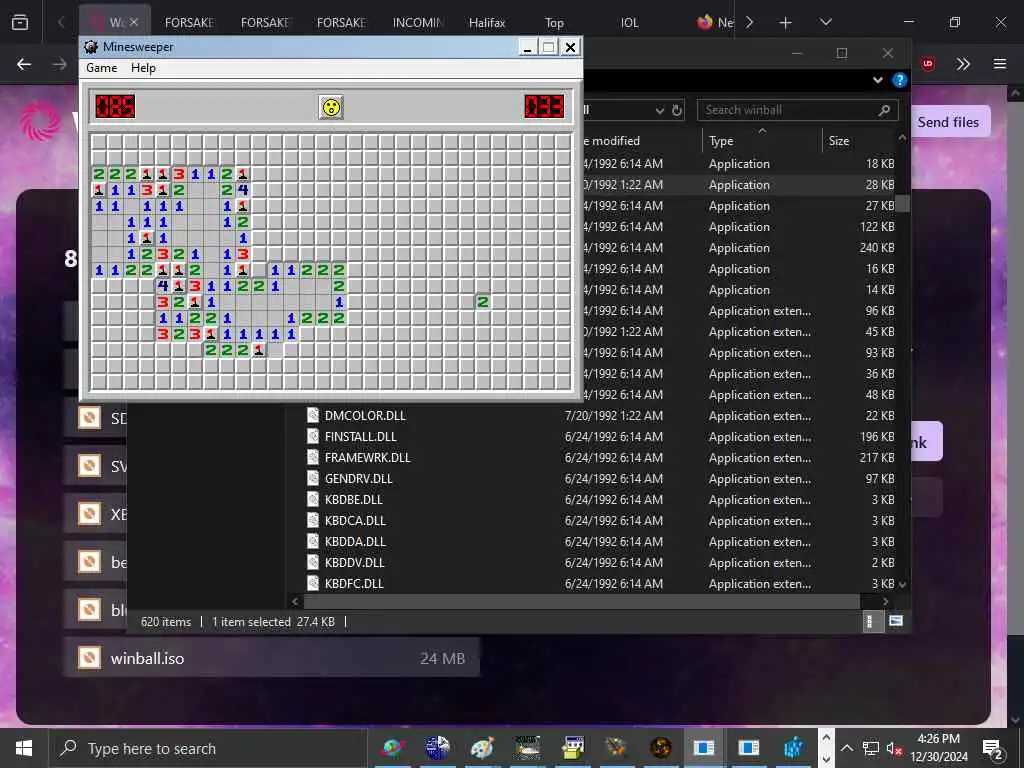Click the file icon next to FRAMEWRK.DLL

pyautogui.click(x=313, y=457)
